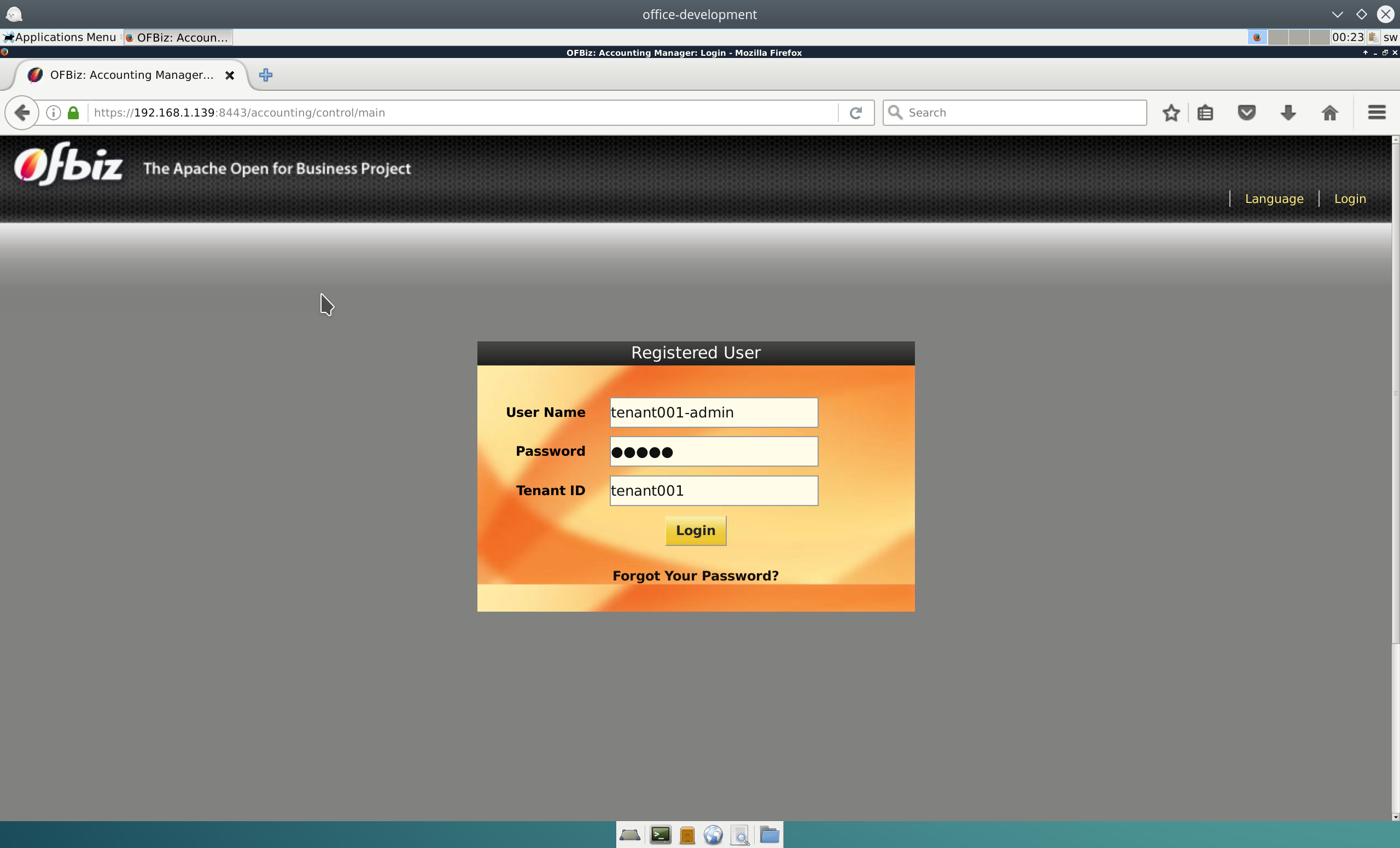Viewport: 1400px width, 848px height.
Task: Save page to Pocket icon
Action: [x=1246, y=113]
